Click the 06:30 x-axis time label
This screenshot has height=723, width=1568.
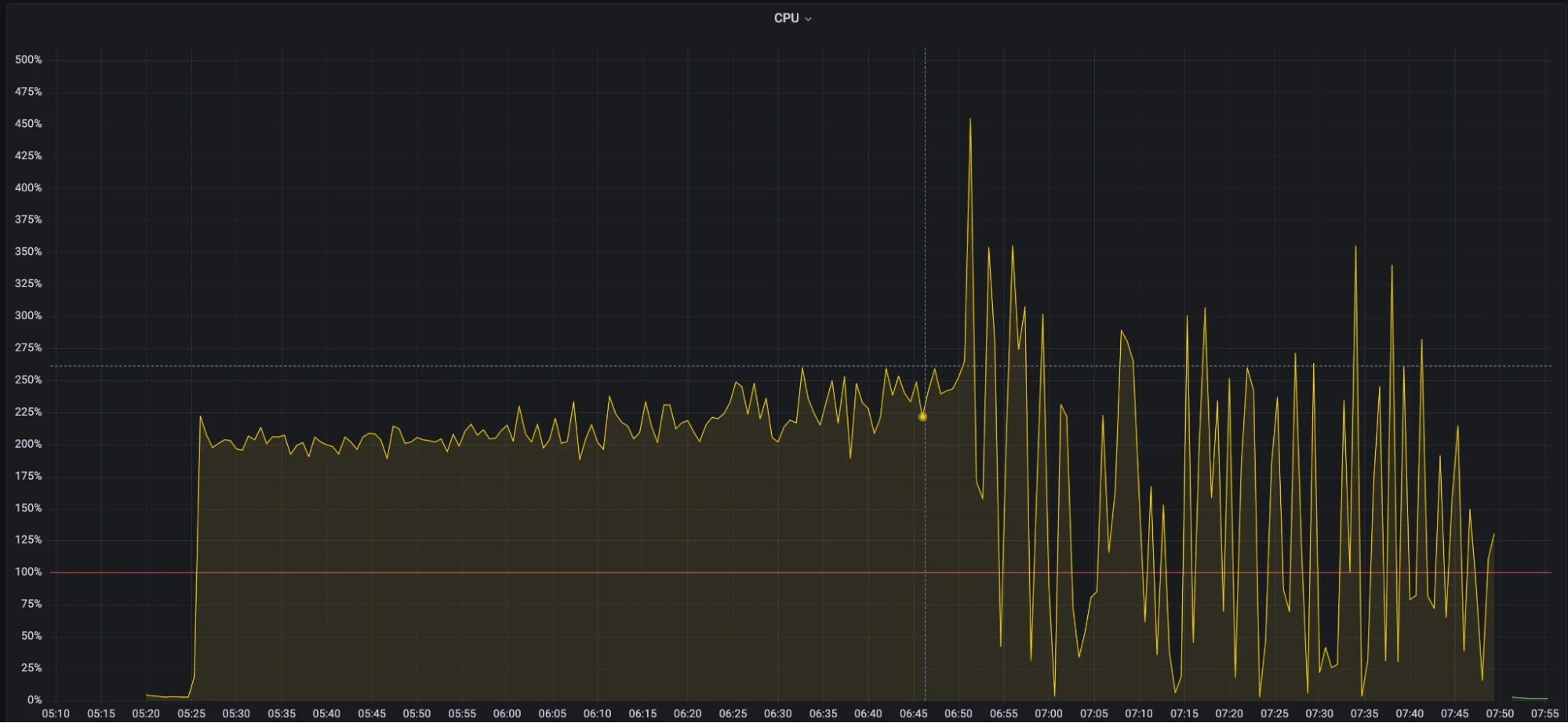(x=777, y=714)
